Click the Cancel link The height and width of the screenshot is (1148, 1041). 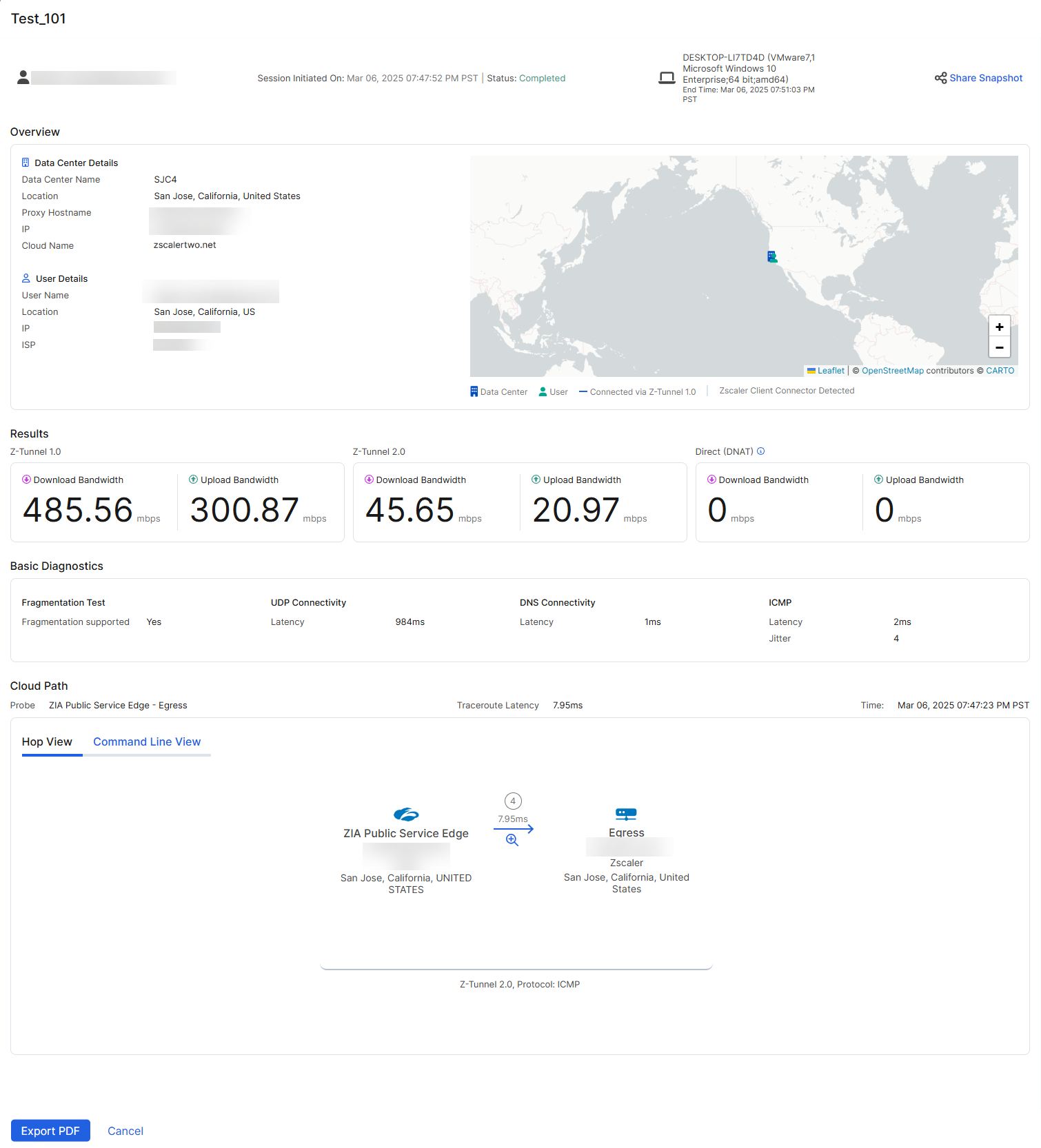[x=125, y=1131]
